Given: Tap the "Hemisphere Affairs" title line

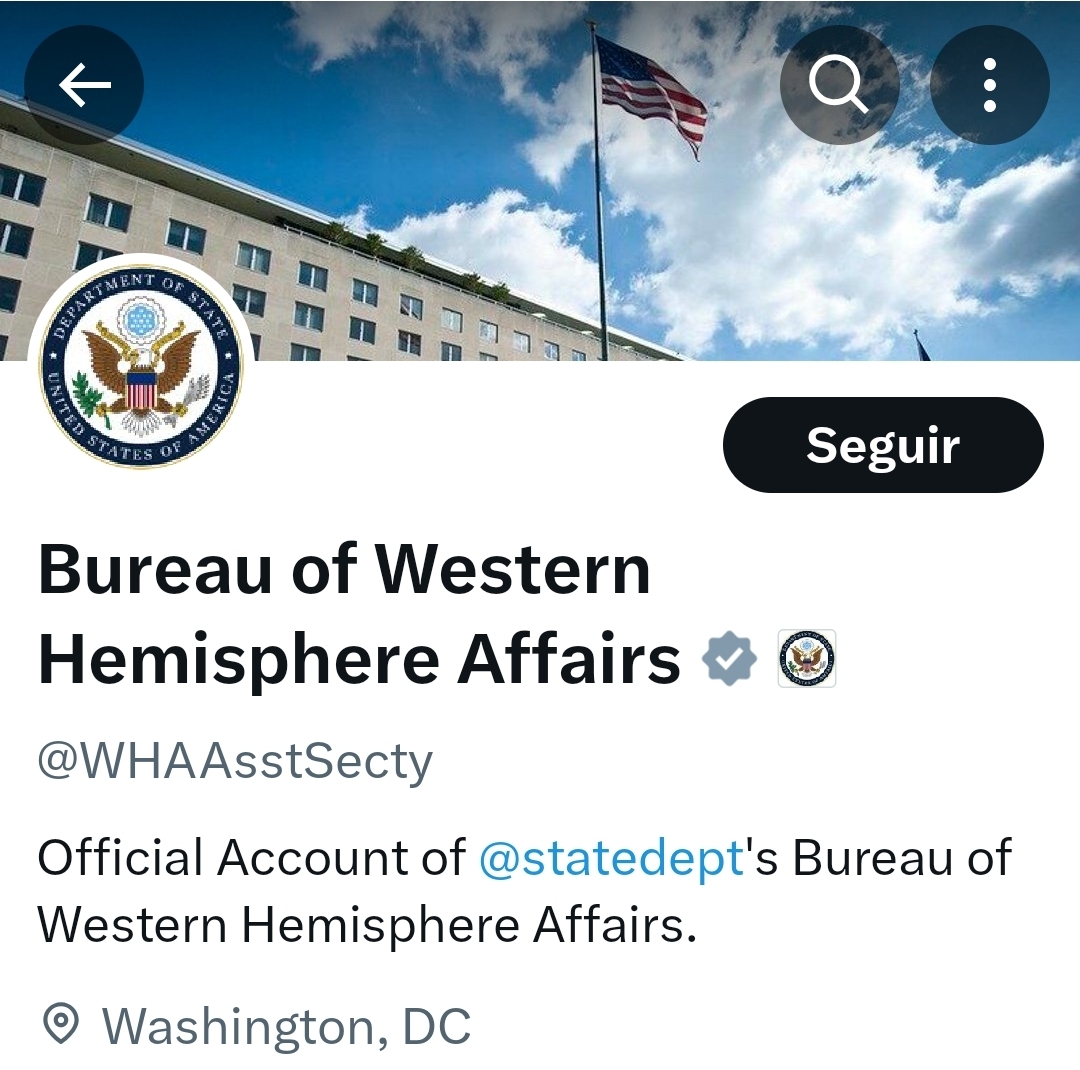Looking at the screenshot, I should click(360, 660).
